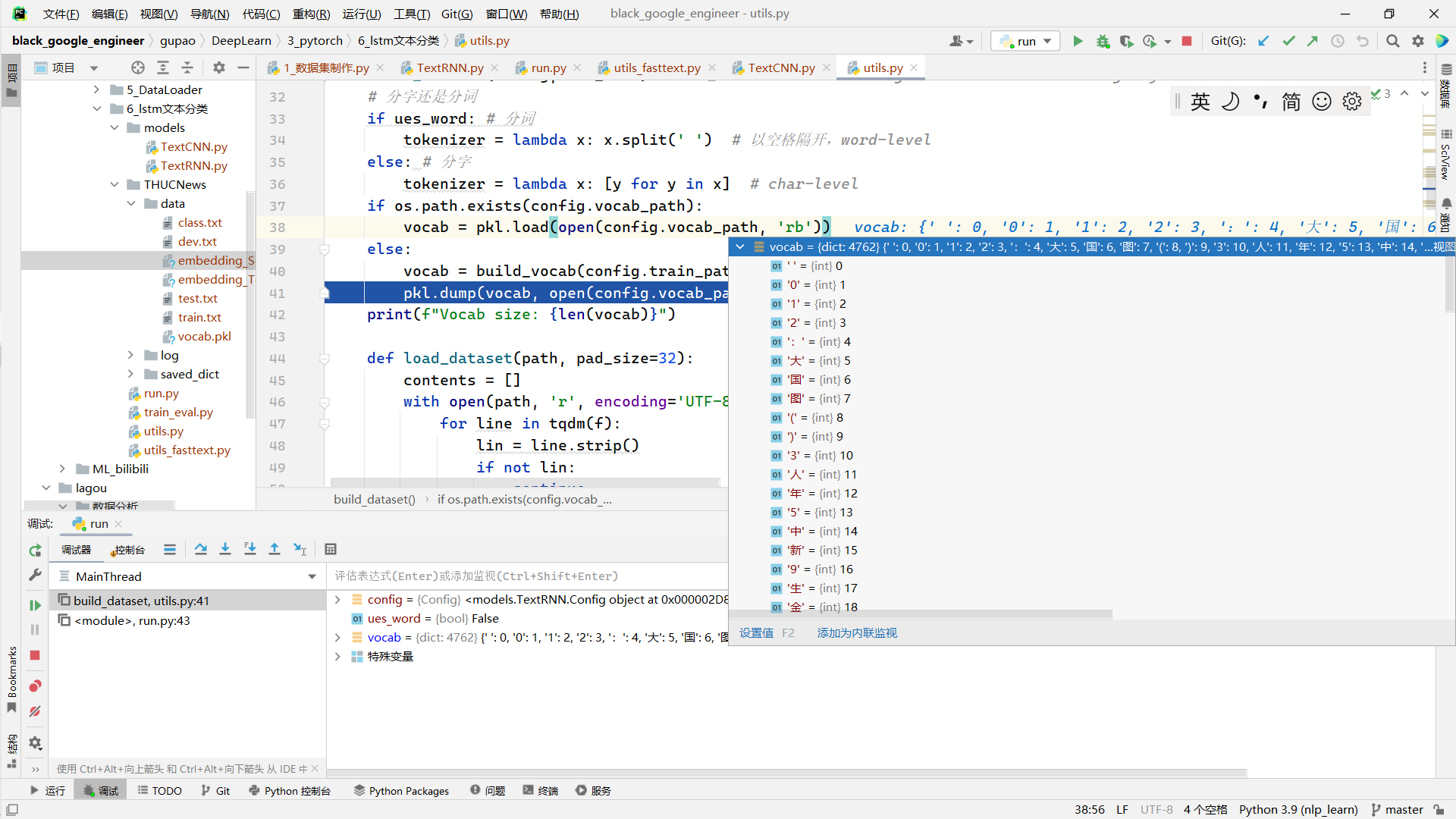
Task: Click the Step Into debug icon
Action: (225, 549)
